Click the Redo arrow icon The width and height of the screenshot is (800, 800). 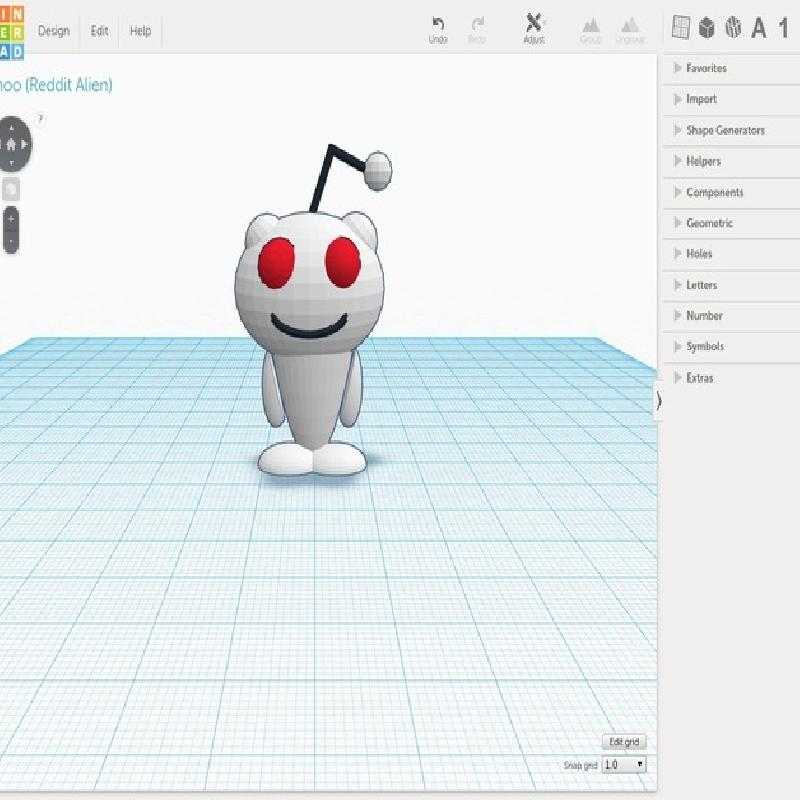[477, 24]
